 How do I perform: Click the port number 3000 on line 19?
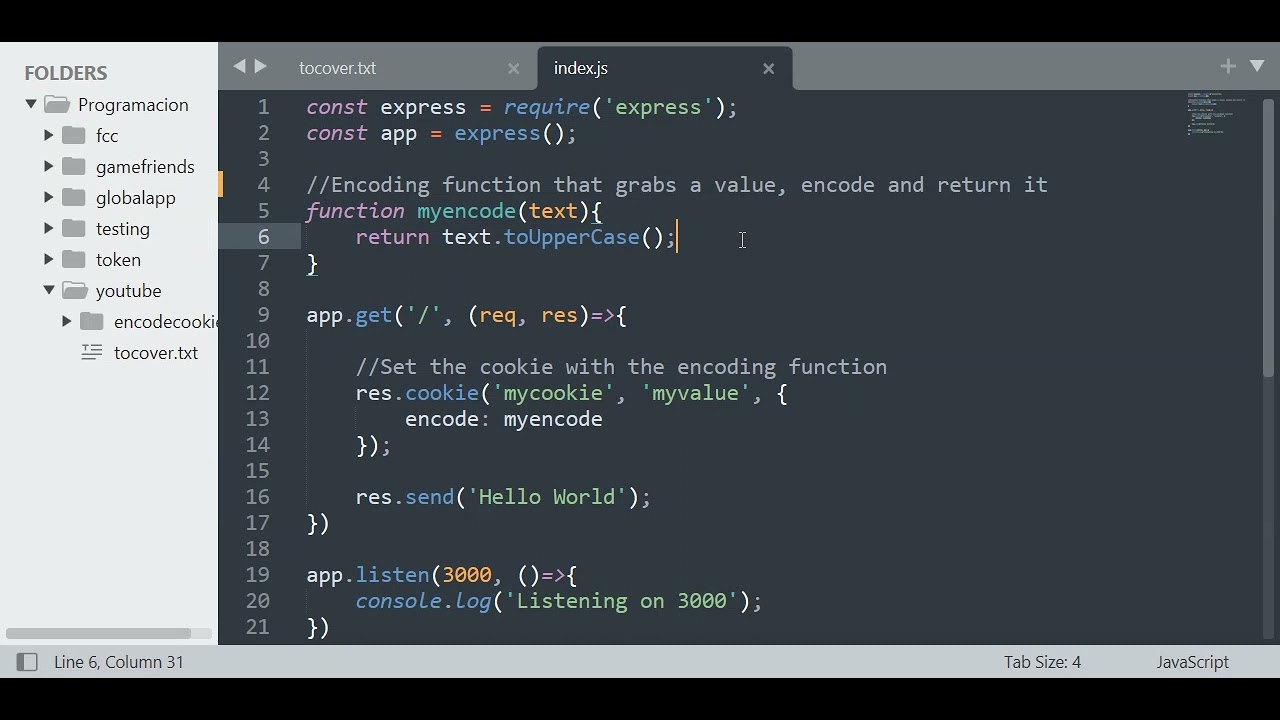[x=467, y=575]
